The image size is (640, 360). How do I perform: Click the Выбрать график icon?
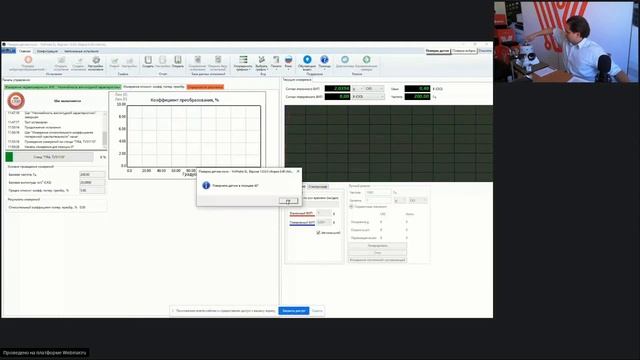pyautogui.click(x=262, y=60)
